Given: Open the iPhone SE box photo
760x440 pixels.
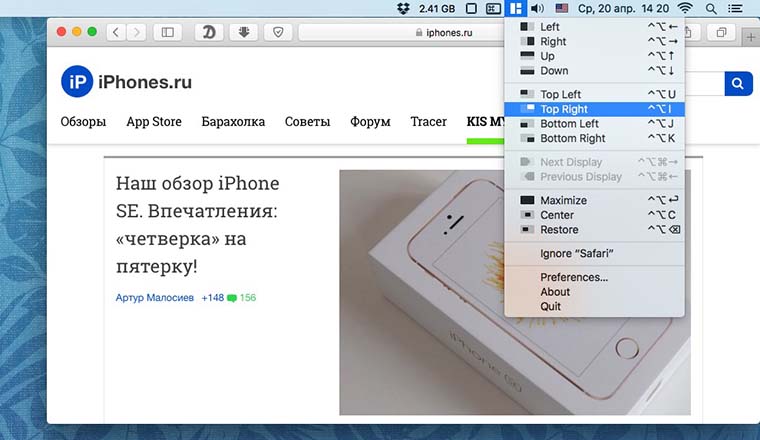Looking at the screenshot, I should tap(515, 292).
